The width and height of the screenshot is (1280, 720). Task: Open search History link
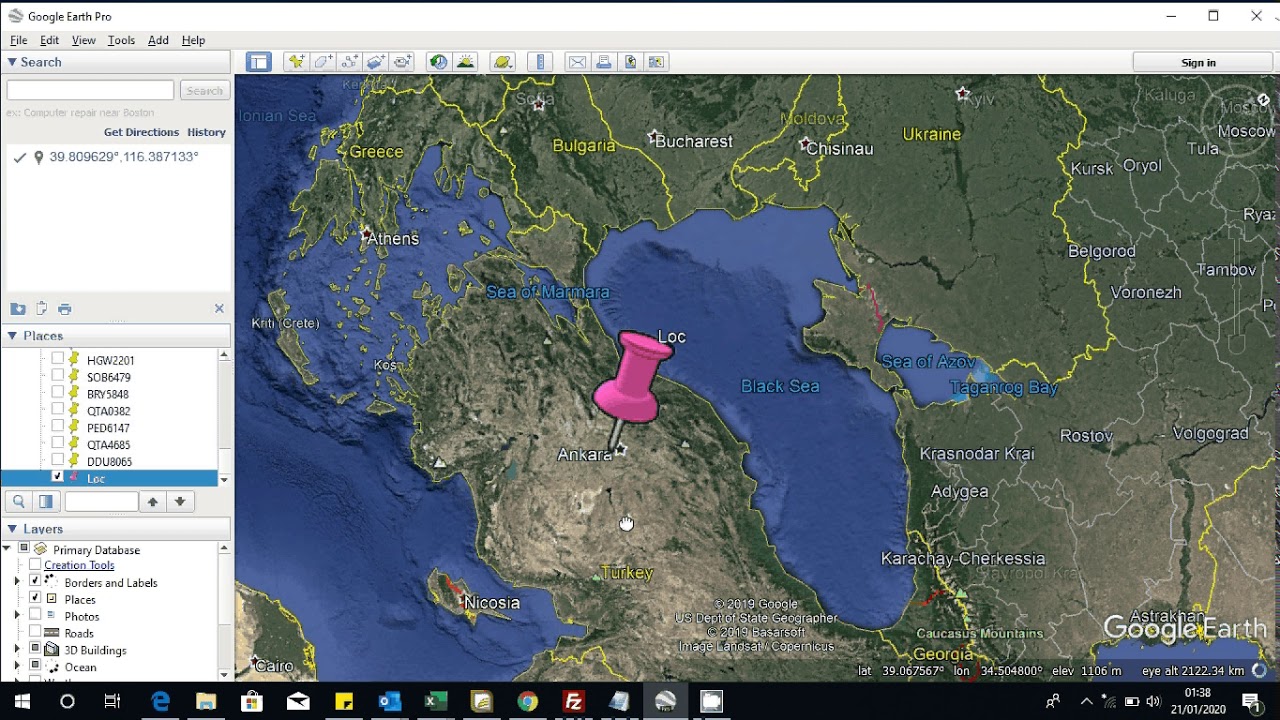206,132
